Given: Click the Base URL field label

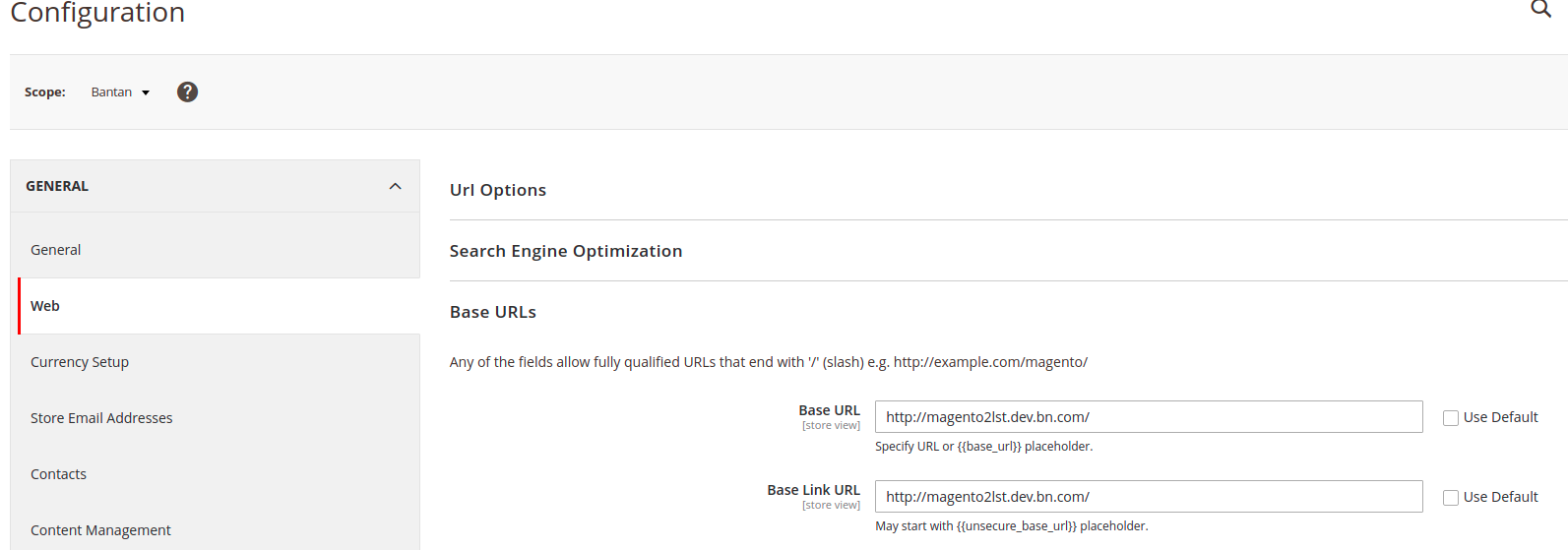Looking at the screenshot, I should 829,410.
